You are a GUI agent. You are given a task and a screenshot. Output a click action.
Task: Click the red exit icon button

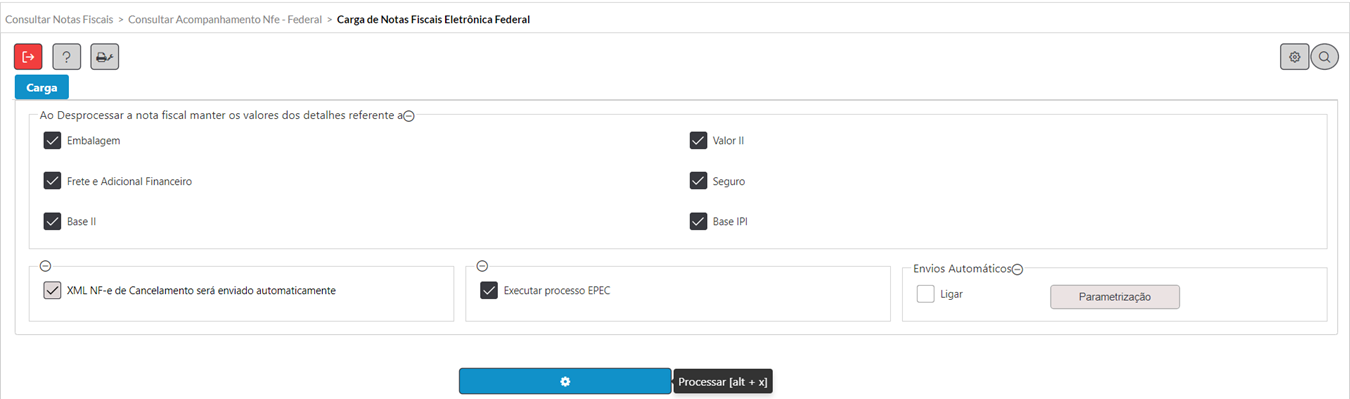coord(28,57)
